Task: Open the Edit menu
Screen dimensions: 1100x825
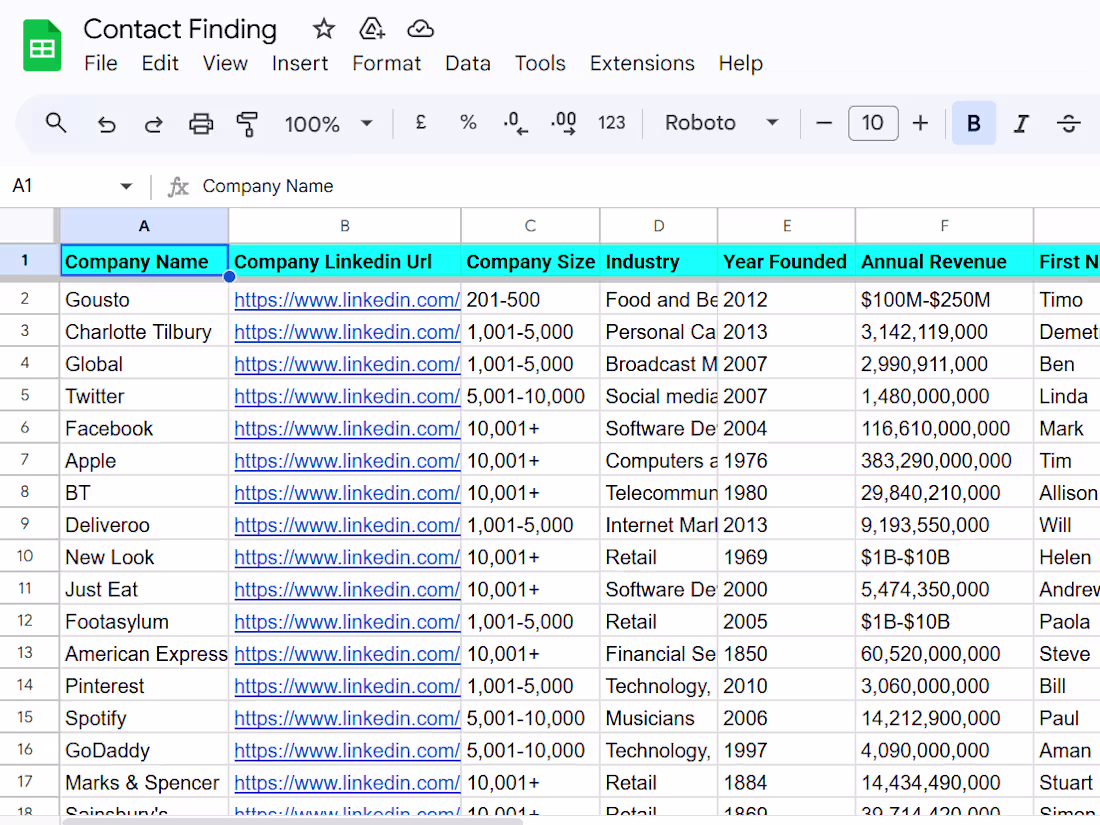Action: pos(160,63)
